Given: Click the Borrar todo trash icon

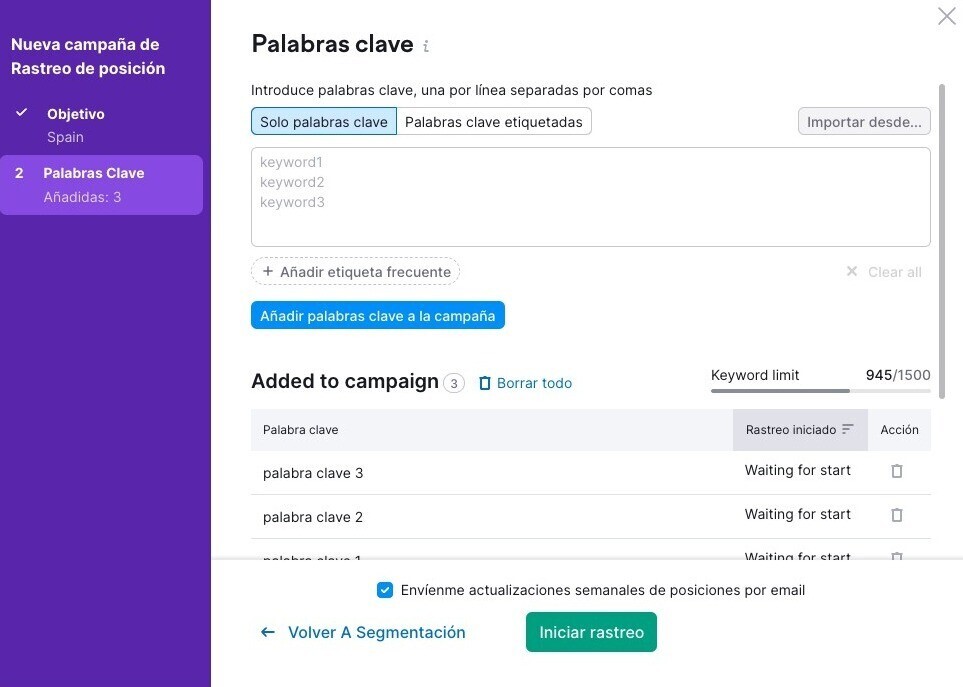Looking at the screenshot, I should tap(485, 383).
